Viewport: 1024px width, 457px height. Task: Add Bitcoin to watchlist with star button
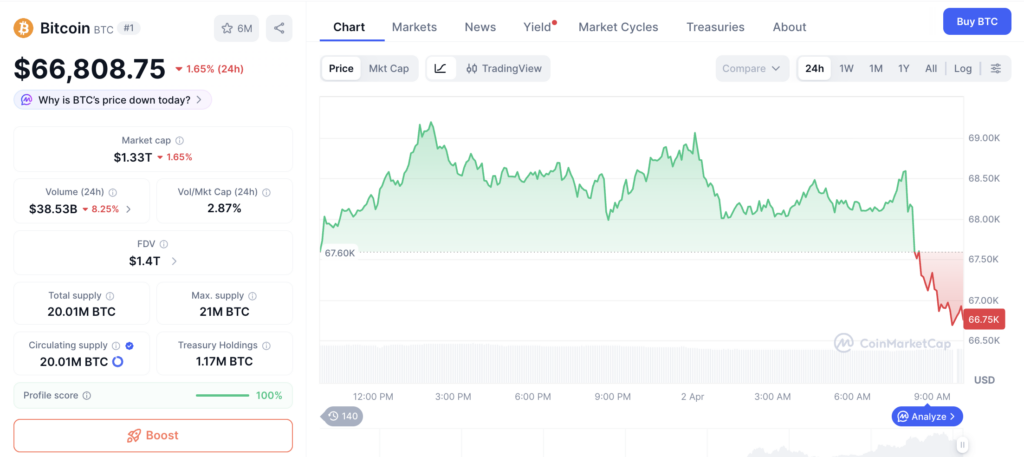coord(236,28)
